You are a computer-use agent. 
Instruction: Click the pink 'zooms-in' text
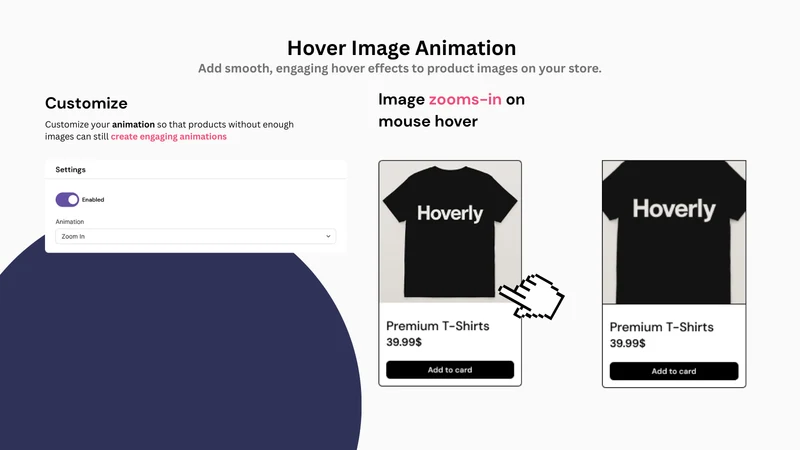[x=465, y=99]
